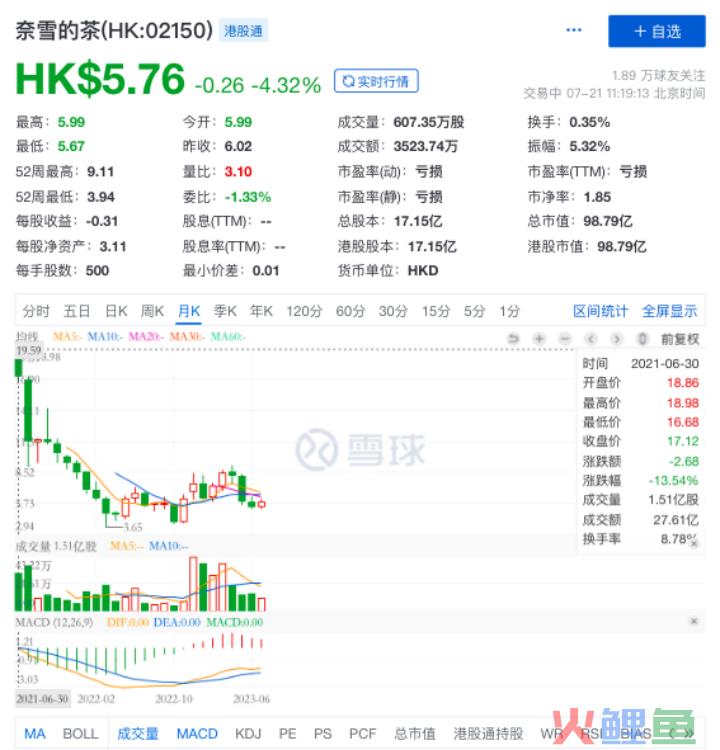Switch to the 1分 chart tab

[510, 311]
